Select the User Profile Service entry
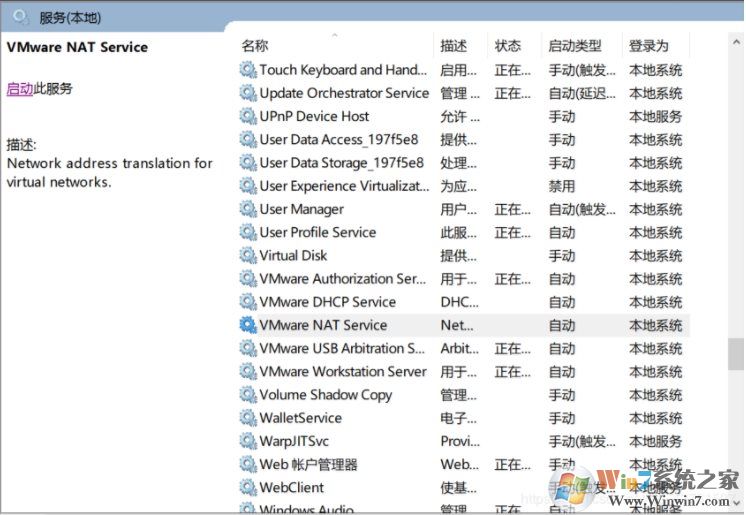Screen dimensions: 746x515 point(318,232)
